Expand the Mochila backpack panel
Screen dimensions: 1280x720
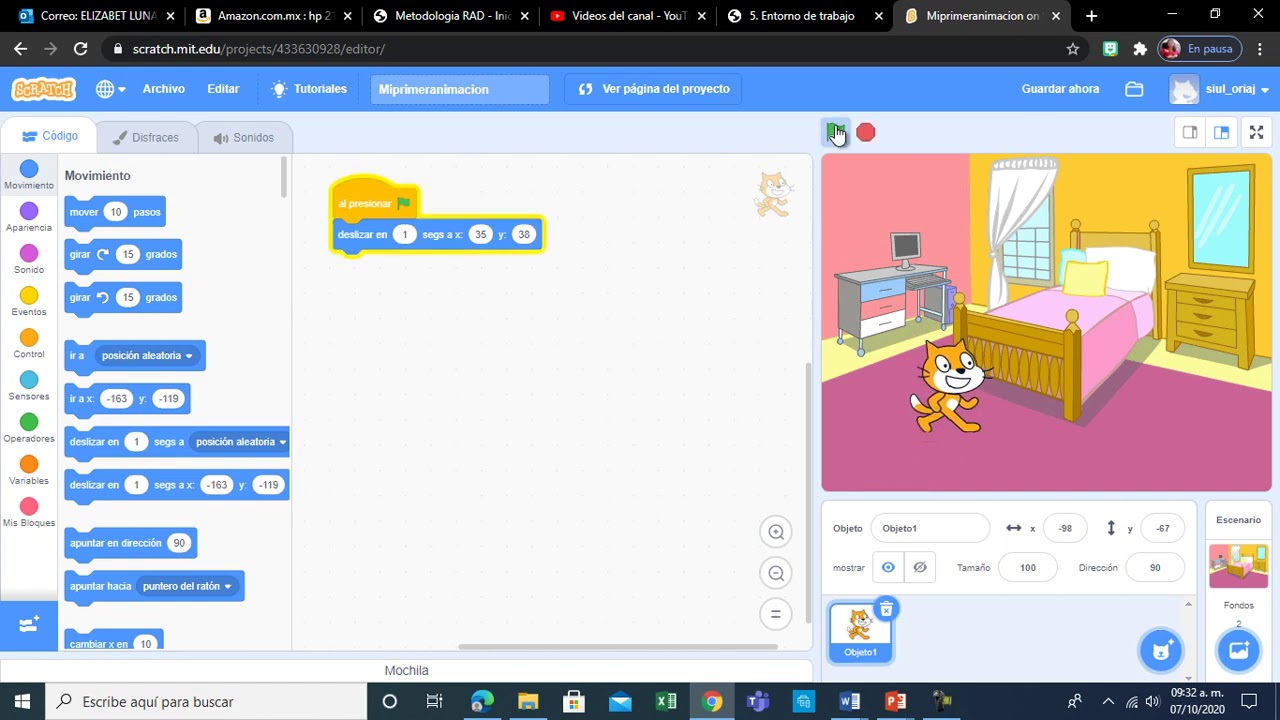(406, 670)
